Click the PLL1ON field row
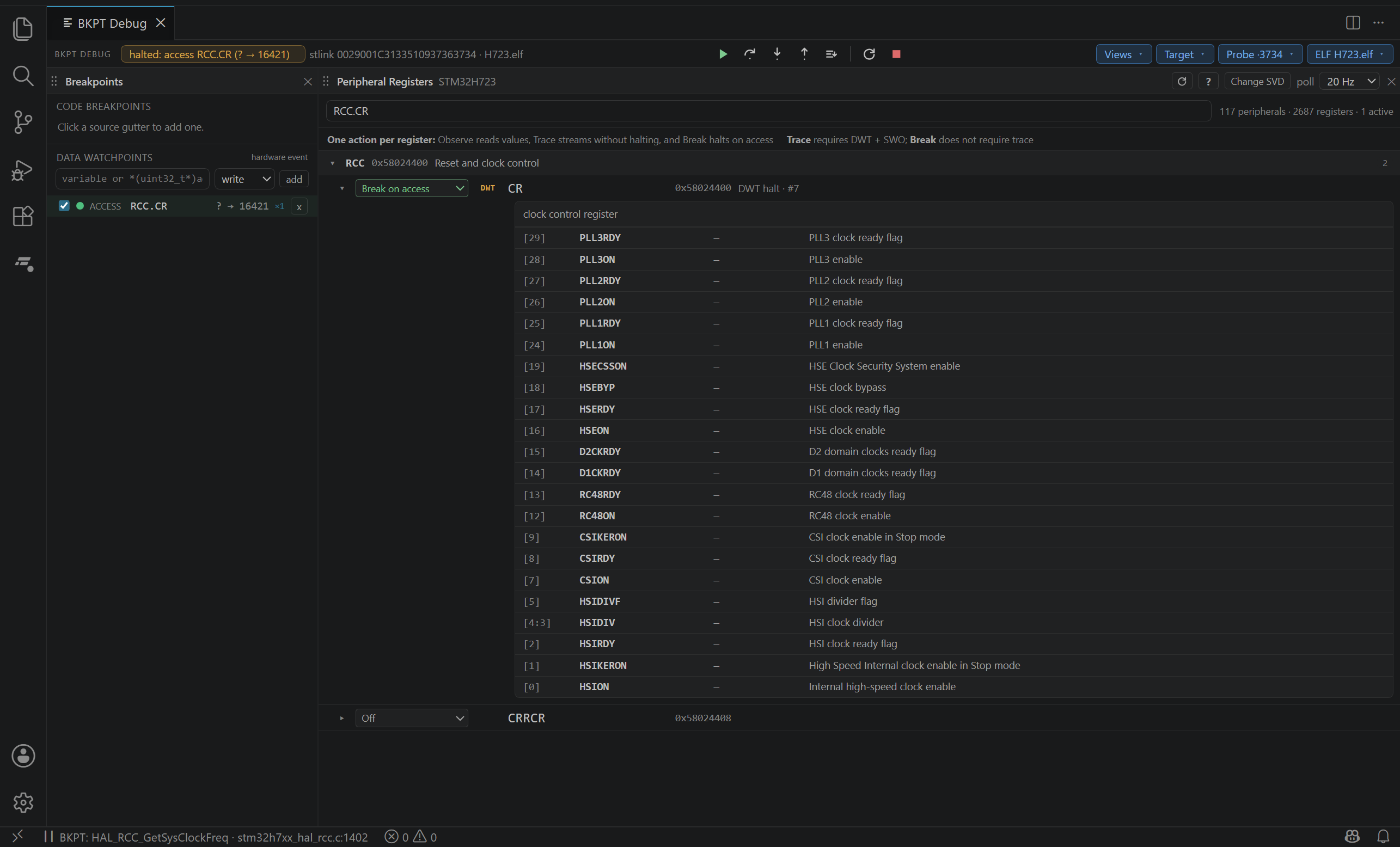 (953, 345)
